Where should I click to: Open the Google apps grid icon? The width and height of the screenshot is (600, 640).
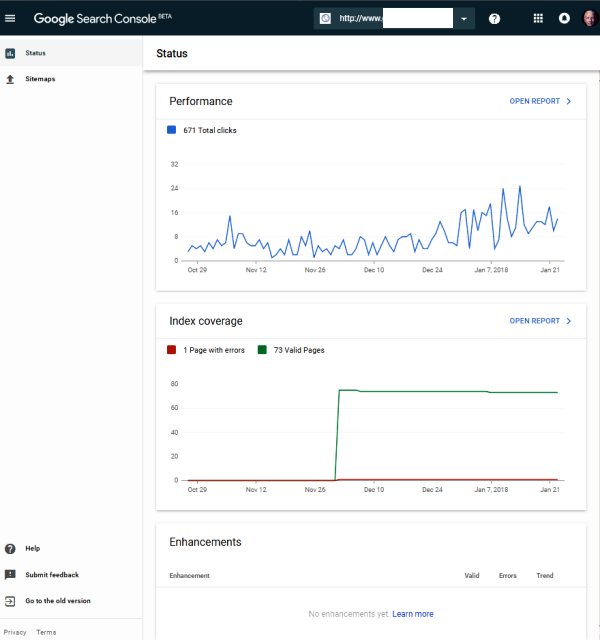coord(538,18)
